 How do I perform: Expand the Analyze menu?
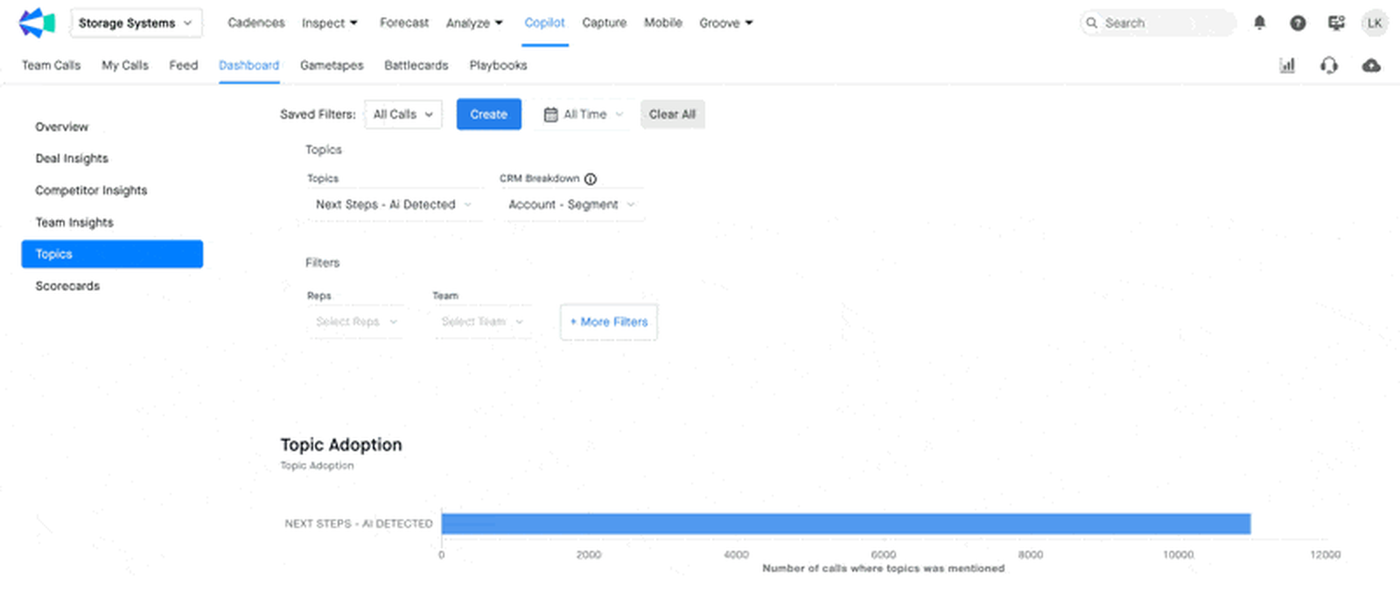point(475,23)
